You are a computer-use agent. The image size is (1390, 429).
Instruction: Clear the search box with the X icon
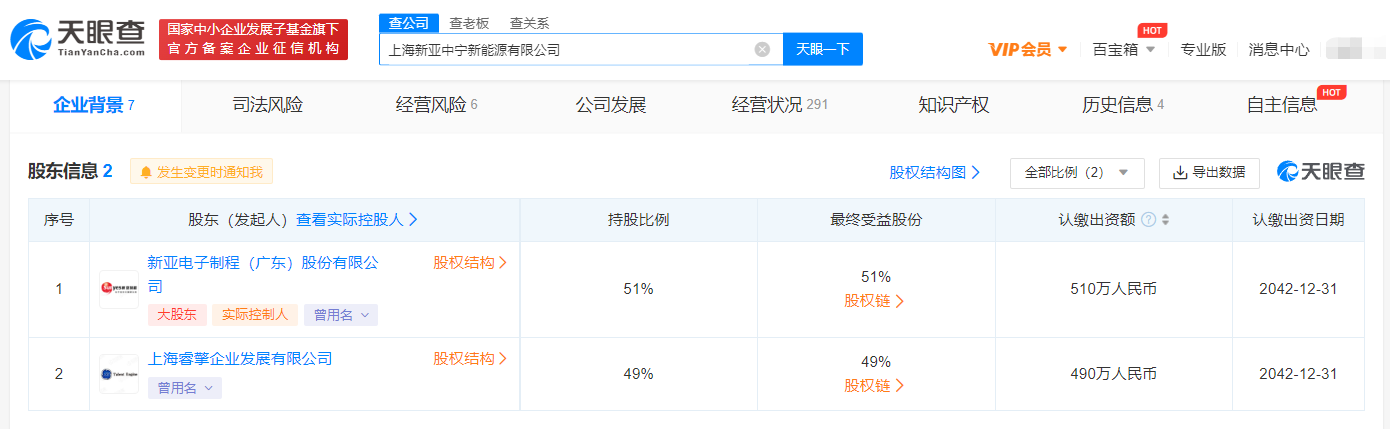[762, 49]
